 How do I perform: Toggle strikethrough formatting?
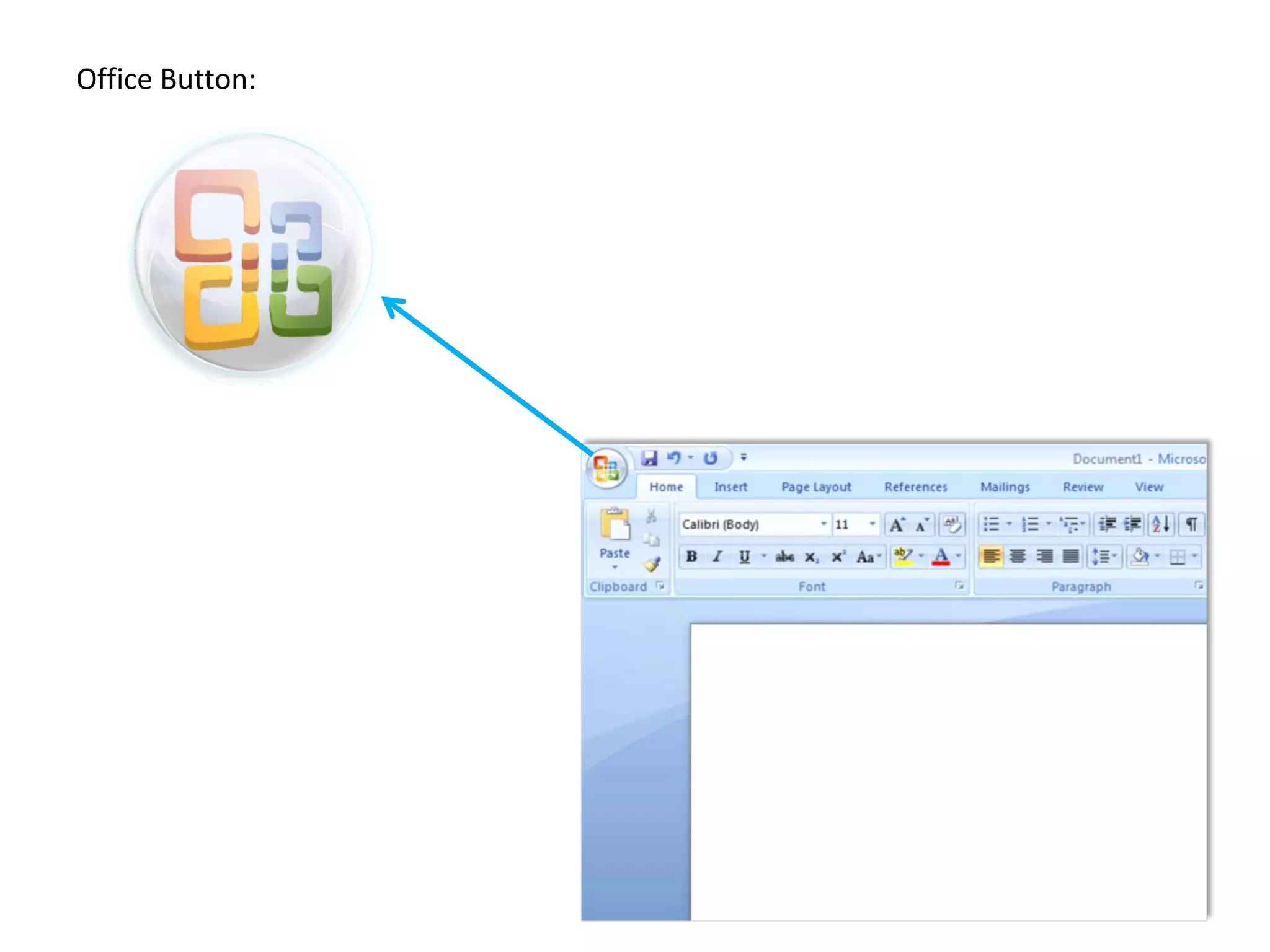point(784,557)
